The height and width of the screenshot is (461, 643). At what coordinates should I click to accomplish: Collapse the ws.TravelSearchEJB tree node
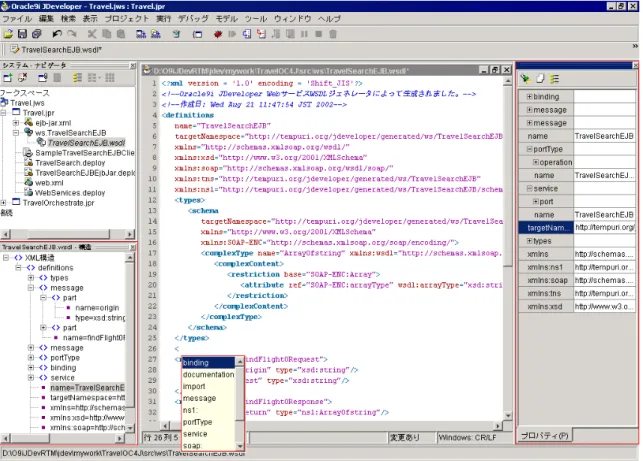16,133
